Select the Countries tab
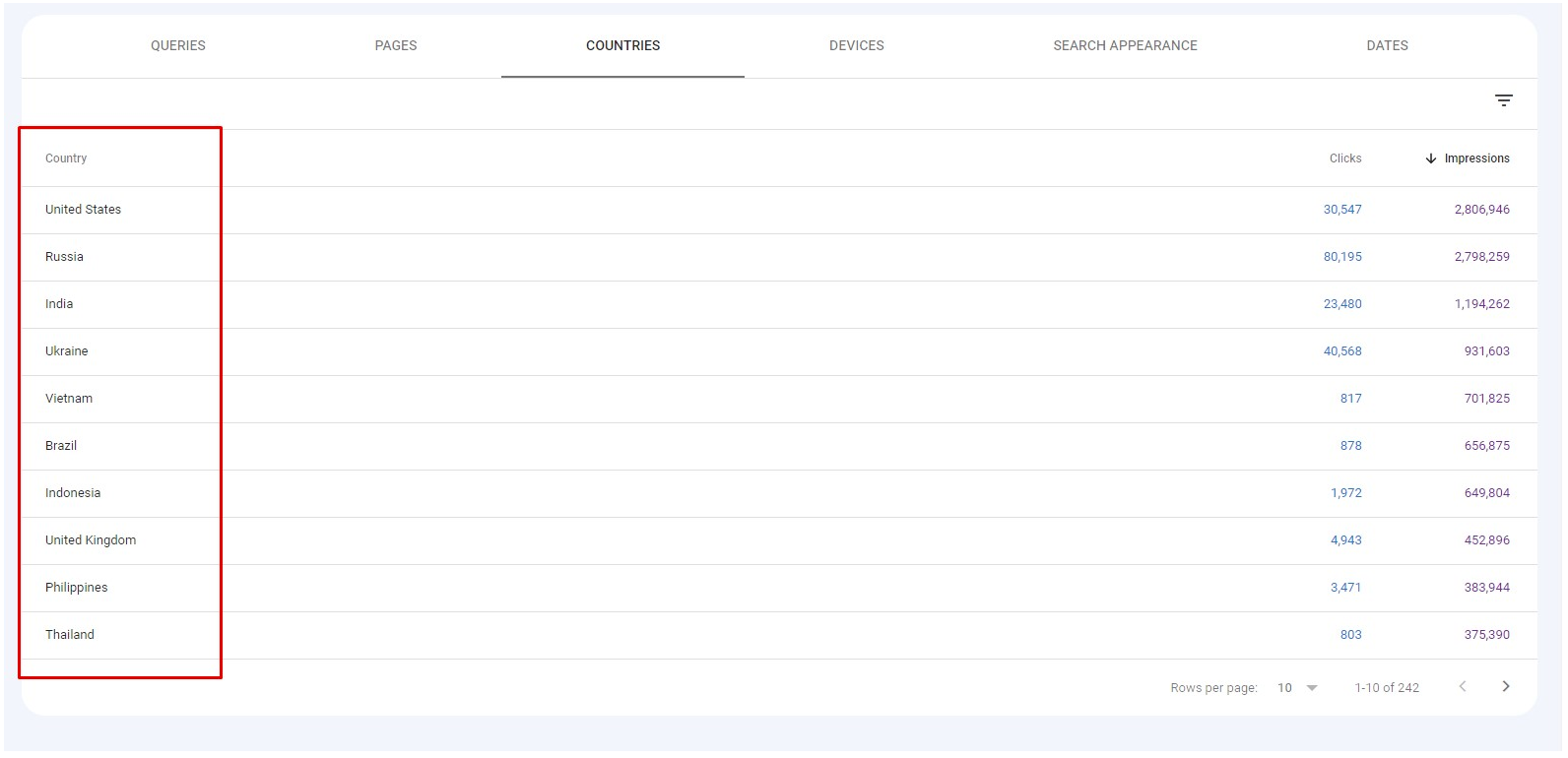This screenshot has width=1568, height=758. coord(622,45)
